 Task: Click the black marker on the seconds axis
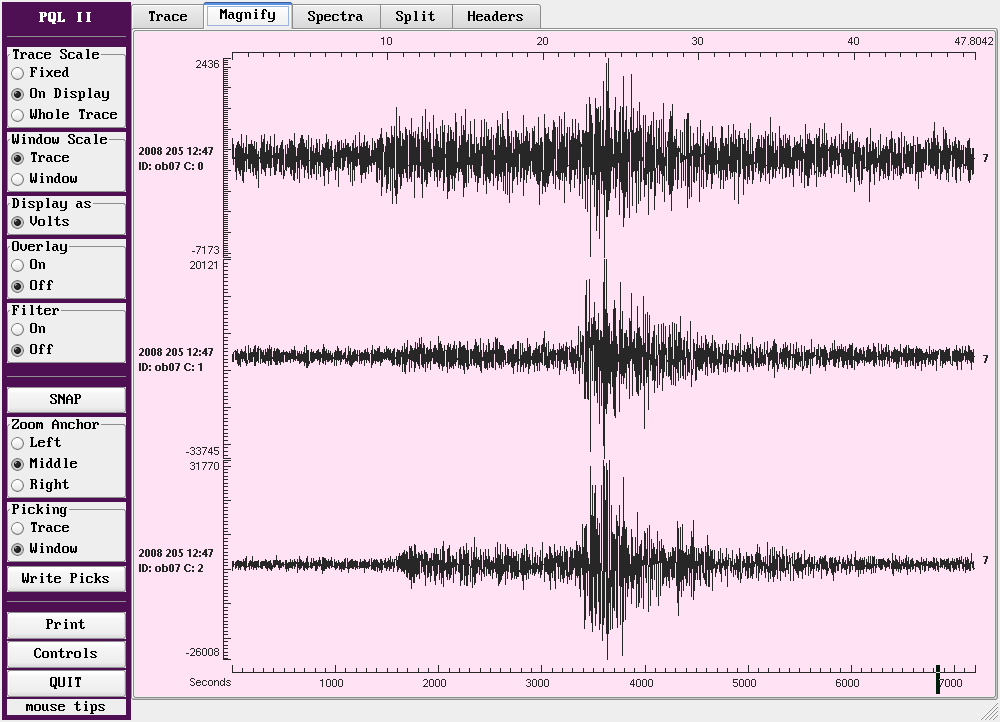coord(937,680)
